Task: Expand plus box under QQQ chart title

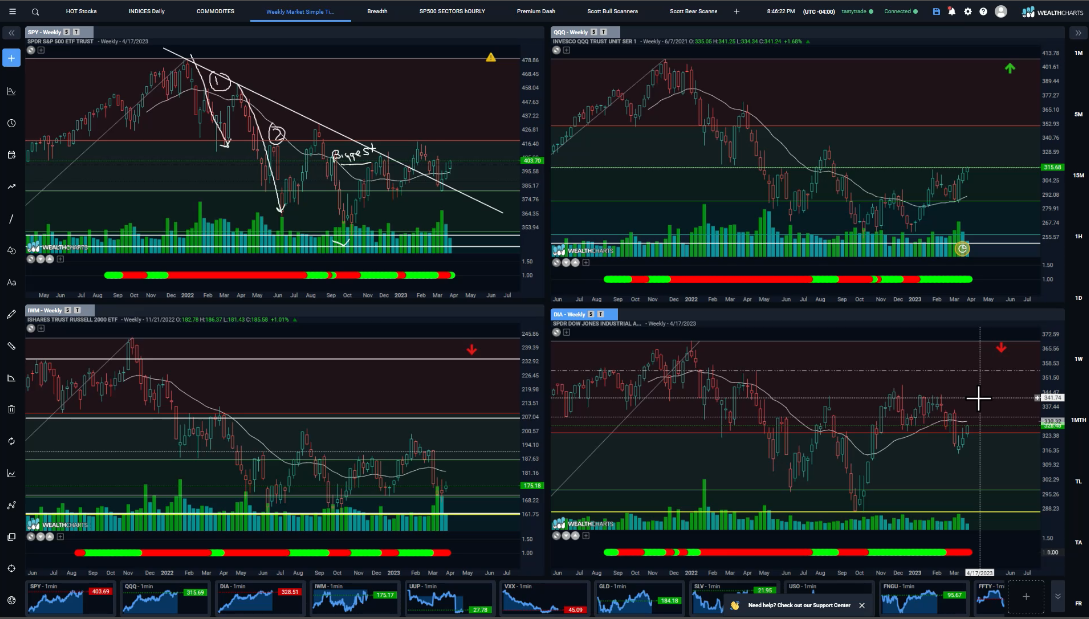Action: click(566, 50)
